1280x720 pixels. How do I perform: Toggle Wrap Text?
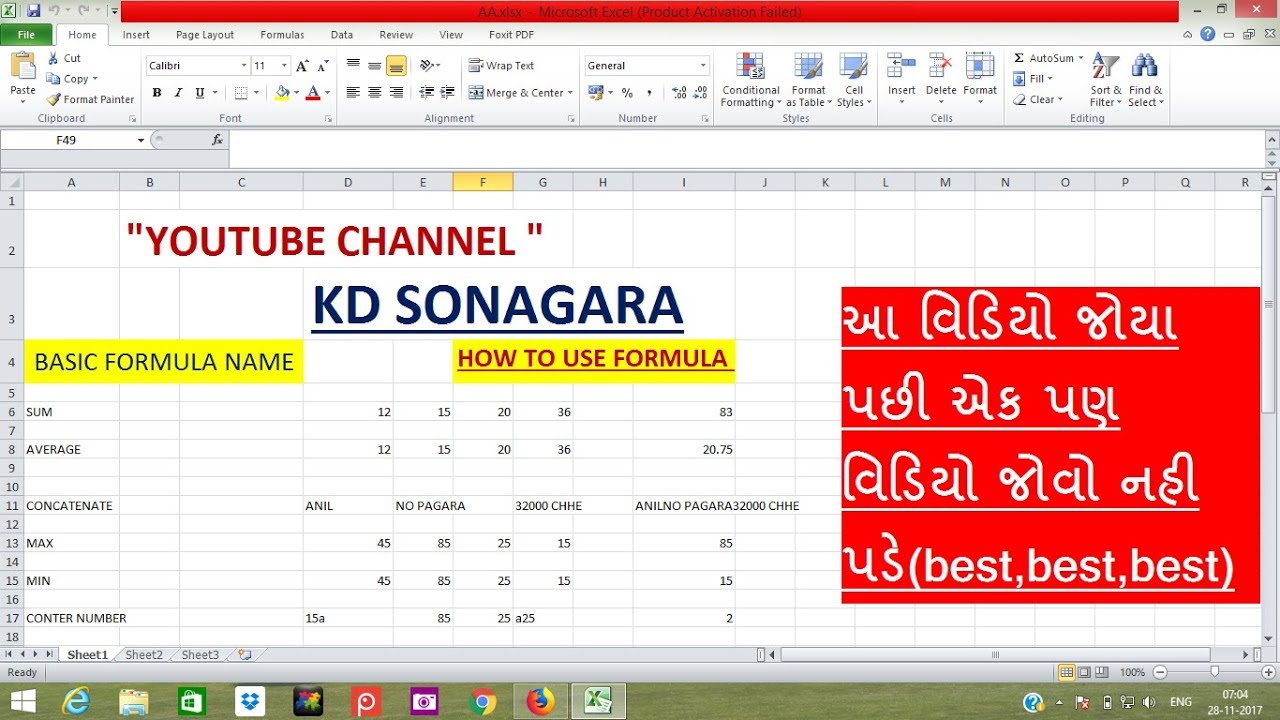[x=501, y=66]
